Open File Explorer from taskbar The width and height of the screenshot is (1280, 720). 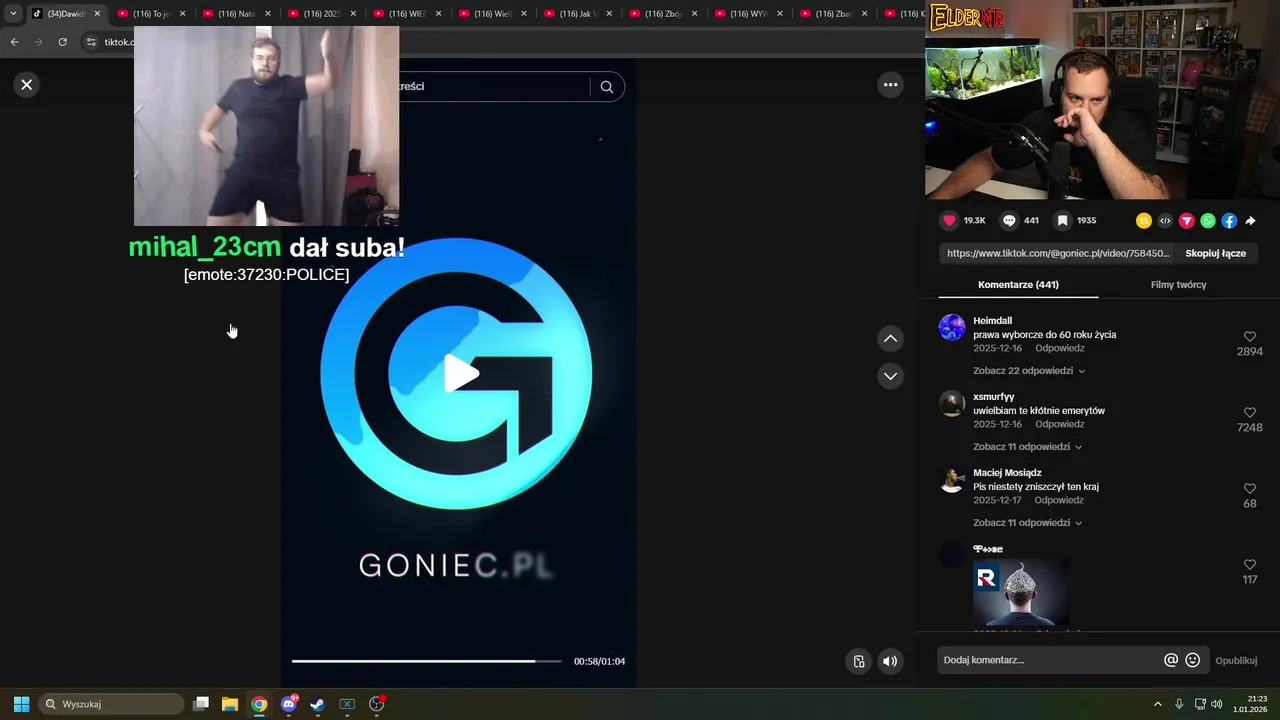click(x=230, y=704)
